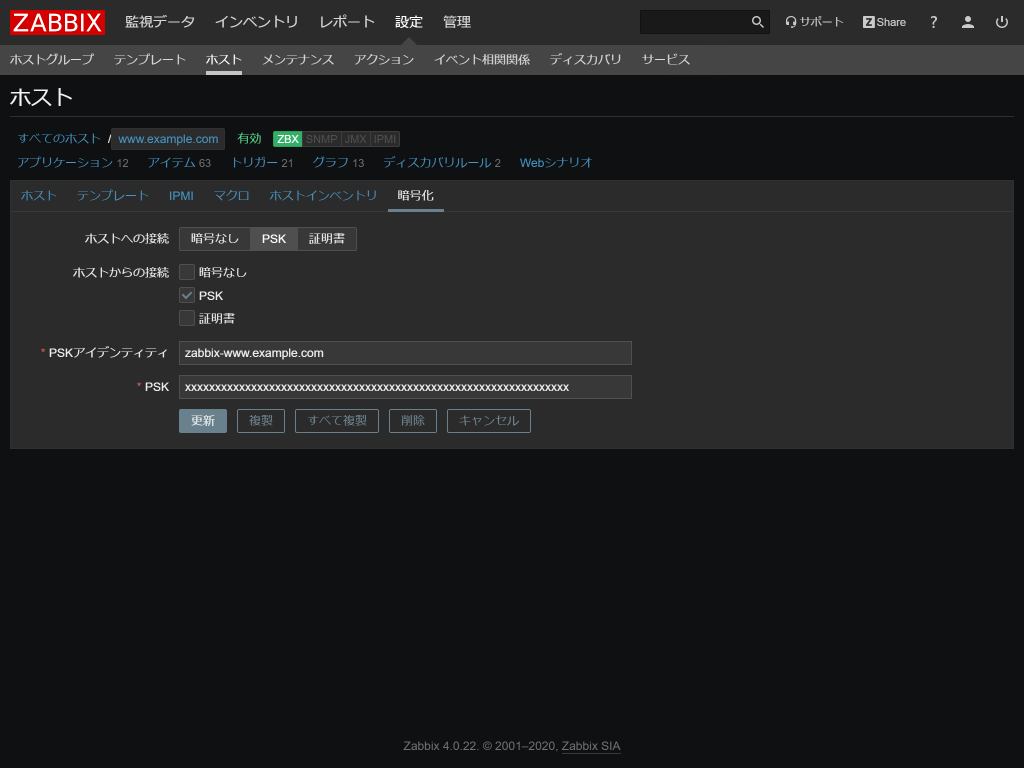Open the 監視データ menu
The width and height of the screenshot is (1024, 768).
pyautogui.click(x=160, y=22)
